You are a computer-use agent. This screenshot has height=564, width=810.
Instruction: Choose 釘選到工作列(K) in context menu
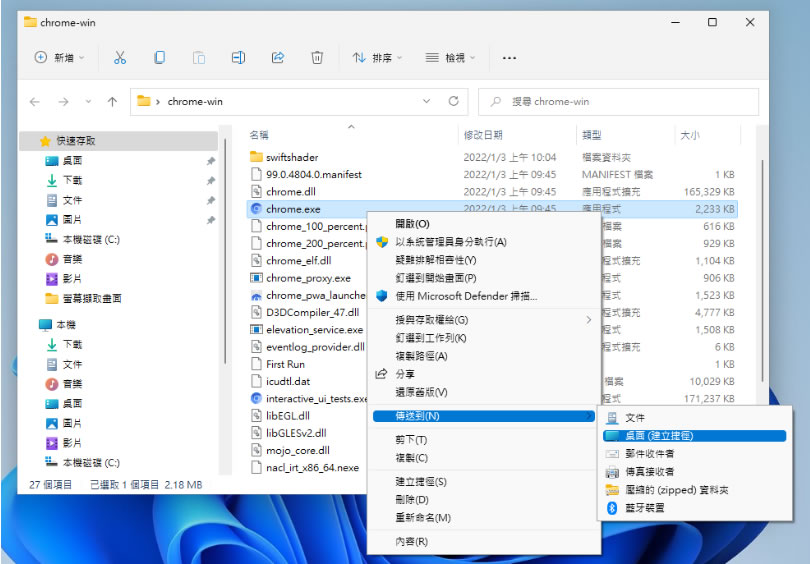484,338
